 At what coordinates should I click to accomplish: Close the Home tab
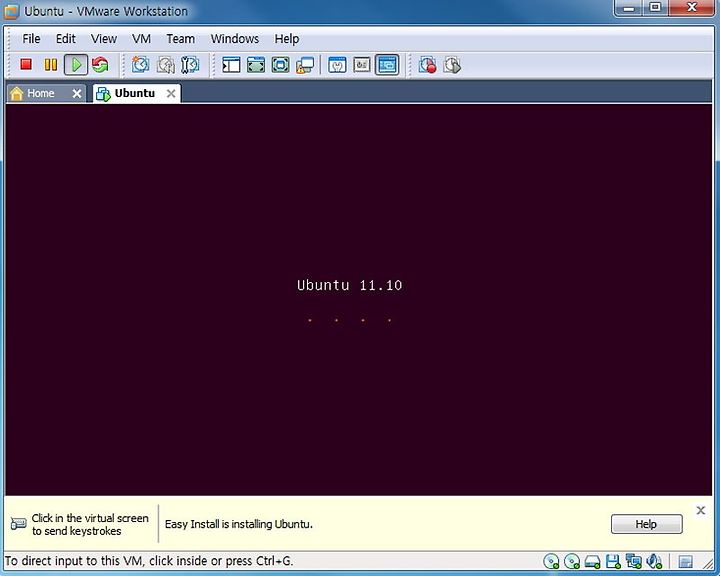[77, 94]
